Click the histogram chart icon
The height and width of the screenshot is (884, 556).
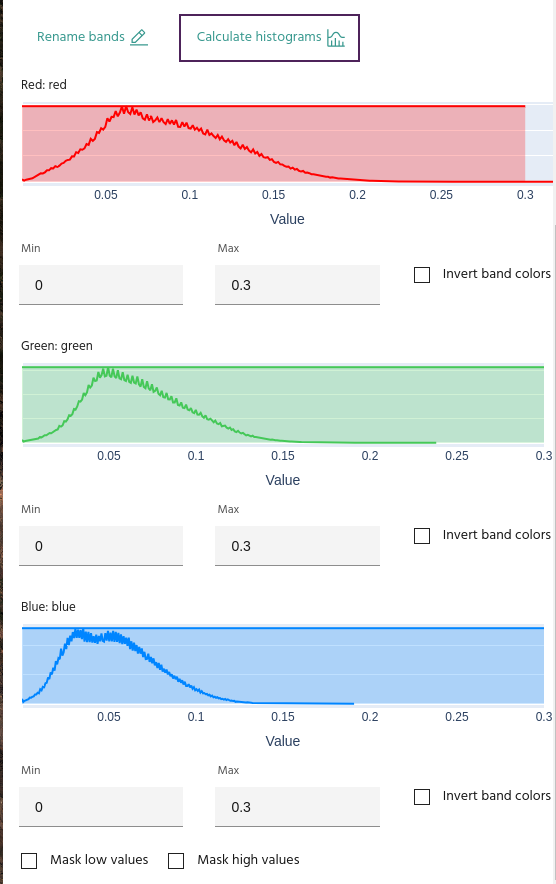pos(336,38)
